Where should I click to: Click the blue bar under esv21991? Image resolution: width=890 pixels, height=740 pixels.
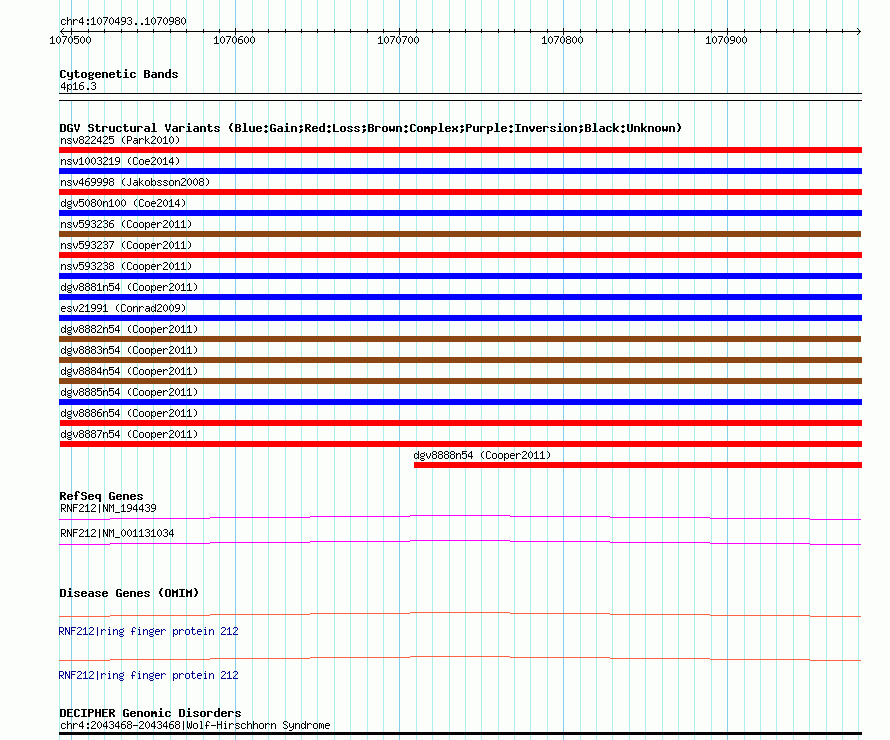[x=460, y=318]
